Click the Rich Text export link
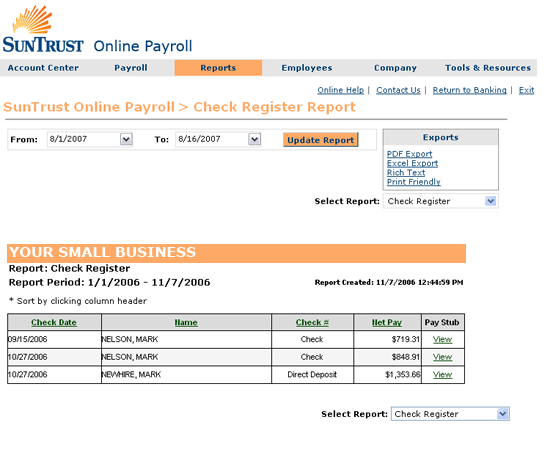This screenshot has width=550, height=450. point(406,173)
